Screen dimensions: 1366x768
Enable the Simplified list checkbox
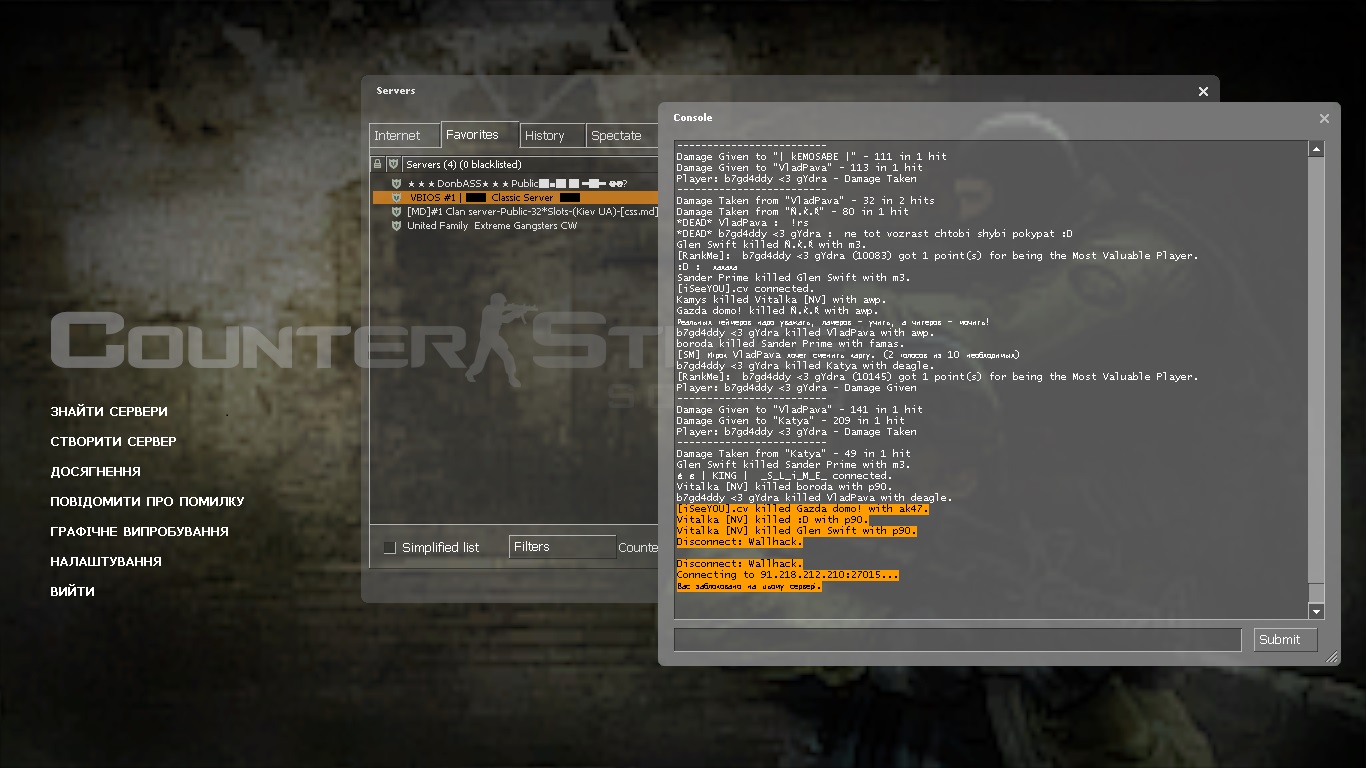390,547
